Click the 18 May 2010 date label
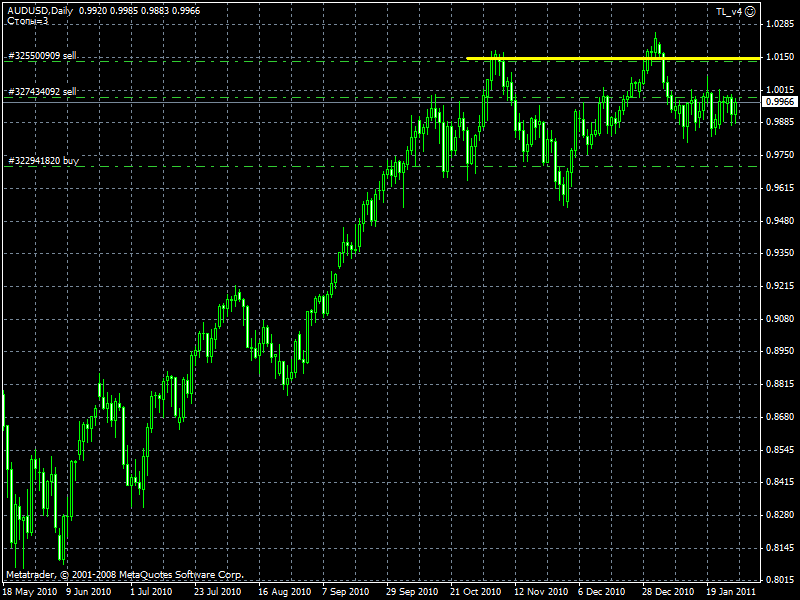This screenshot has height=600, width=800. [28, 591]
